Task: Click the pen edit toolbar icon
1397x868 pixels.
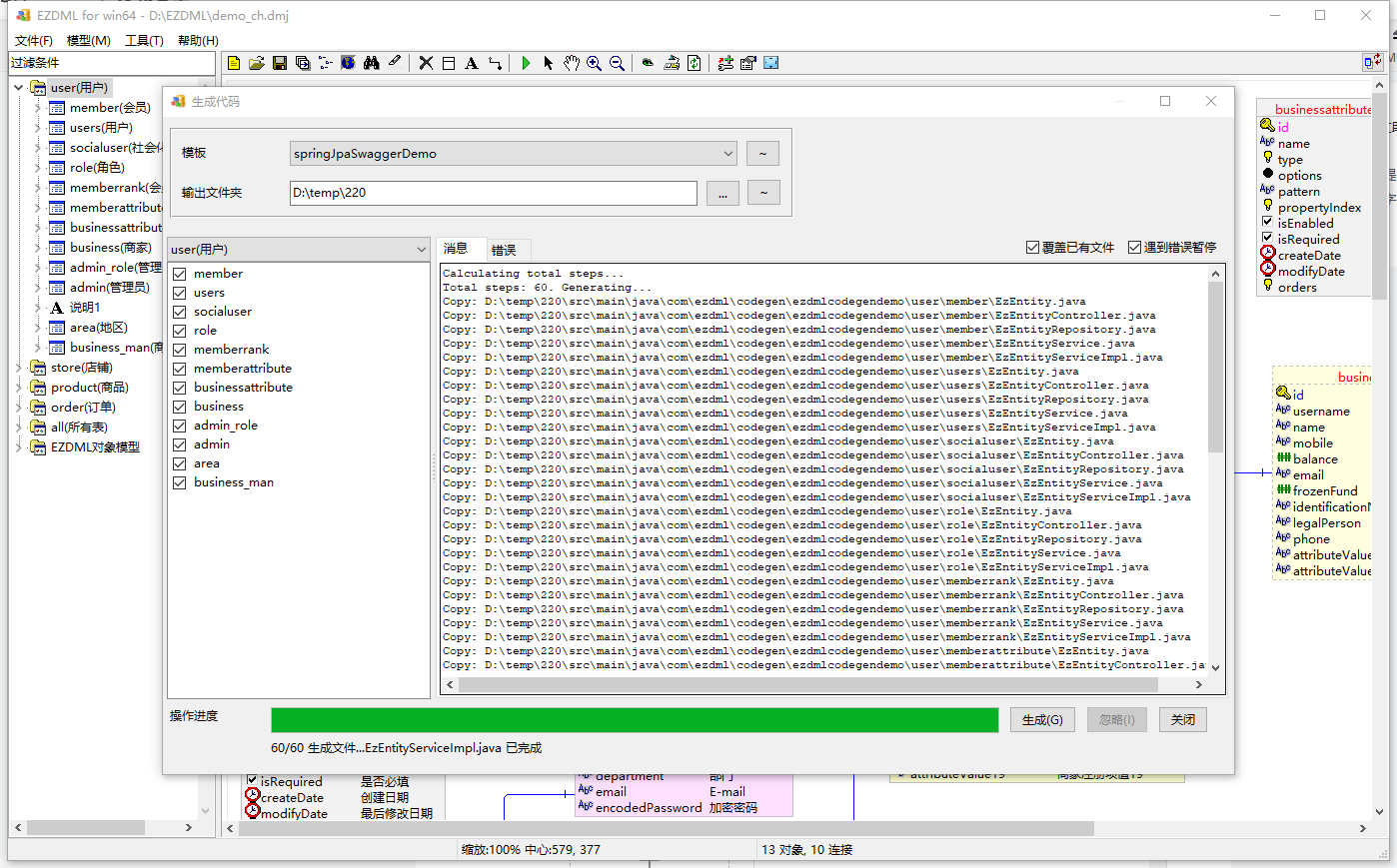Action: click(395, 63)
